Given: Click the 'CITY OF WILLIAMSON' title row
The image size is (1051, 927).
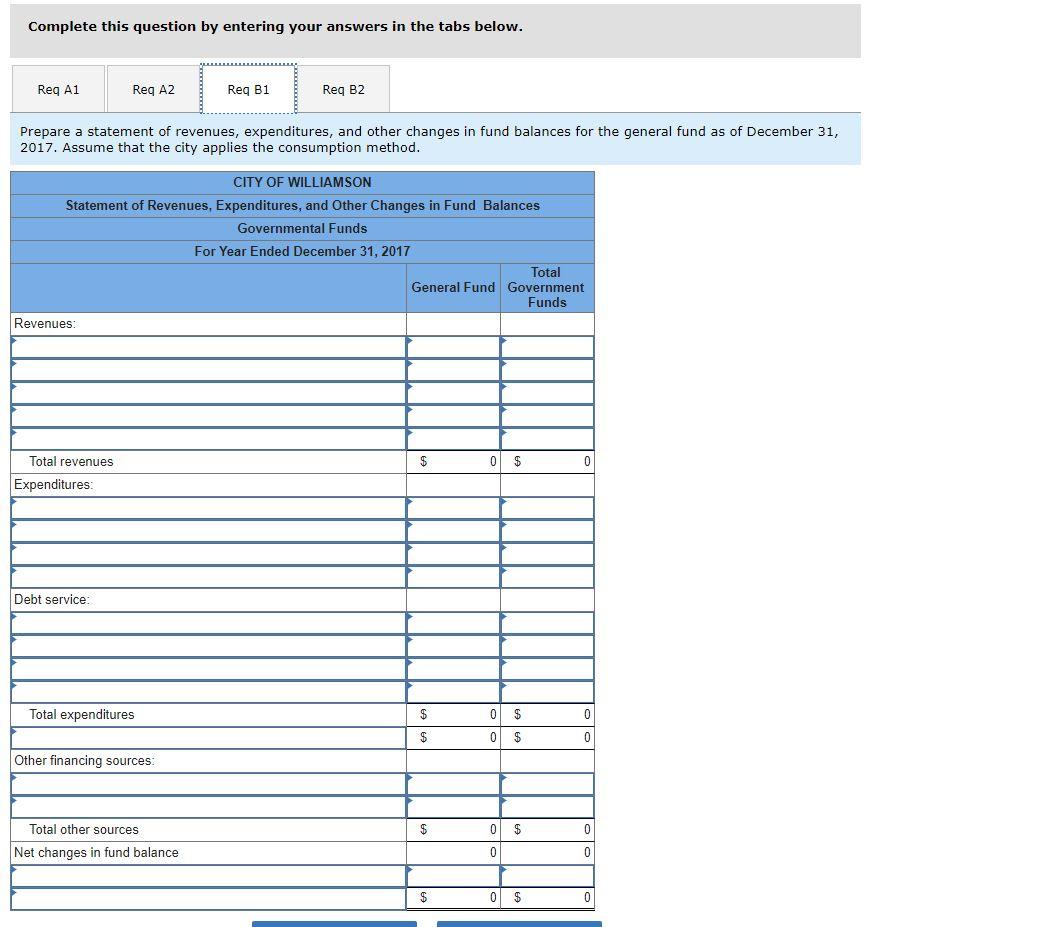Looking at the screenshot, I should click(x=302, y=183).
